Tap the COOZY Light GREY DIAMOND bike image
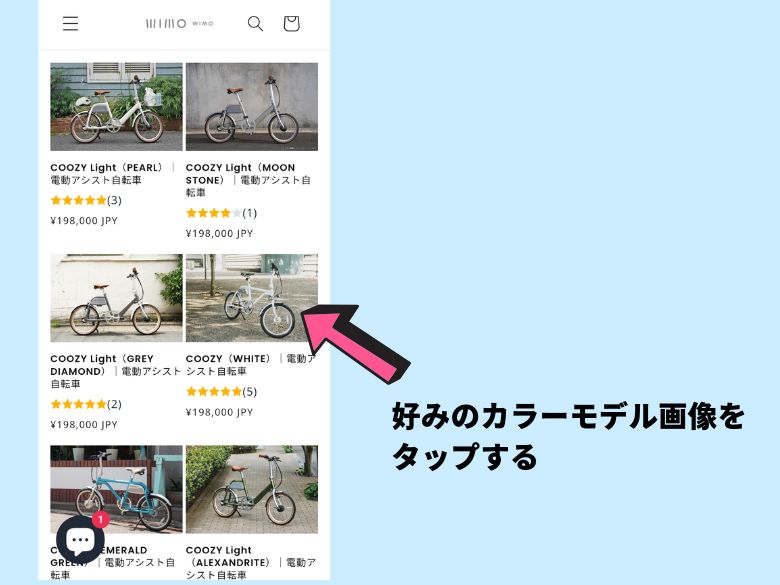Image resolution: width=780 pixels, height=585 pixels. 116,298
